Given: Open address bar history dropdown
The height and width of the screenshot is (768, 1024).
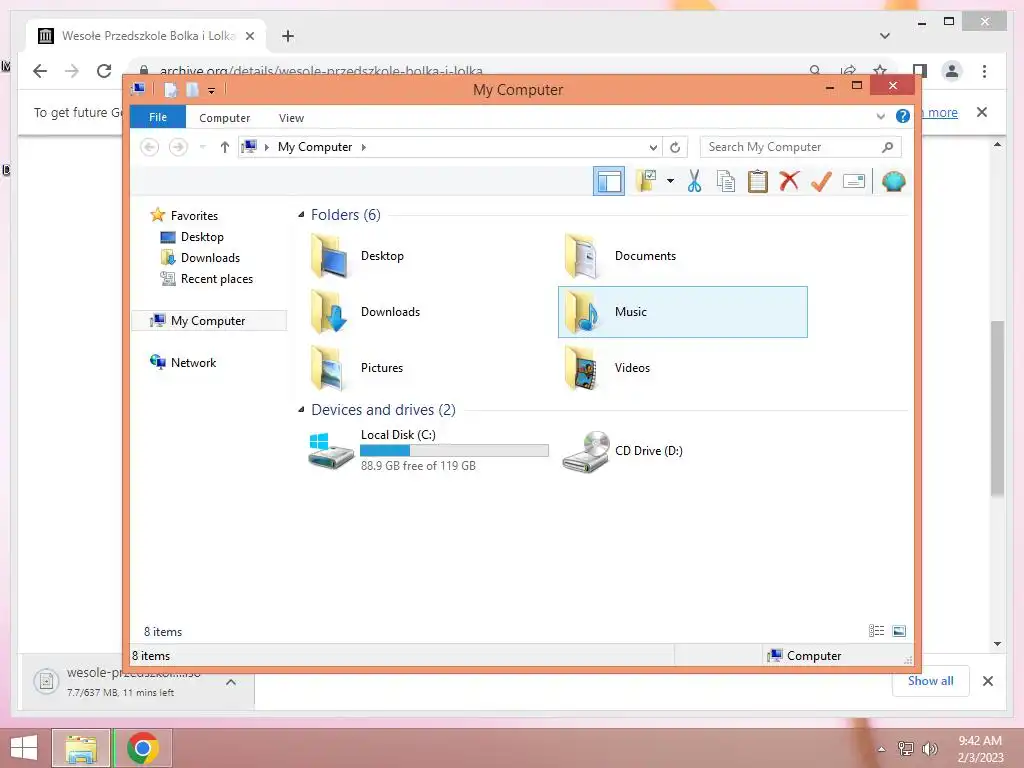Looking at the screenshot, I should click(x=652, y=147).
